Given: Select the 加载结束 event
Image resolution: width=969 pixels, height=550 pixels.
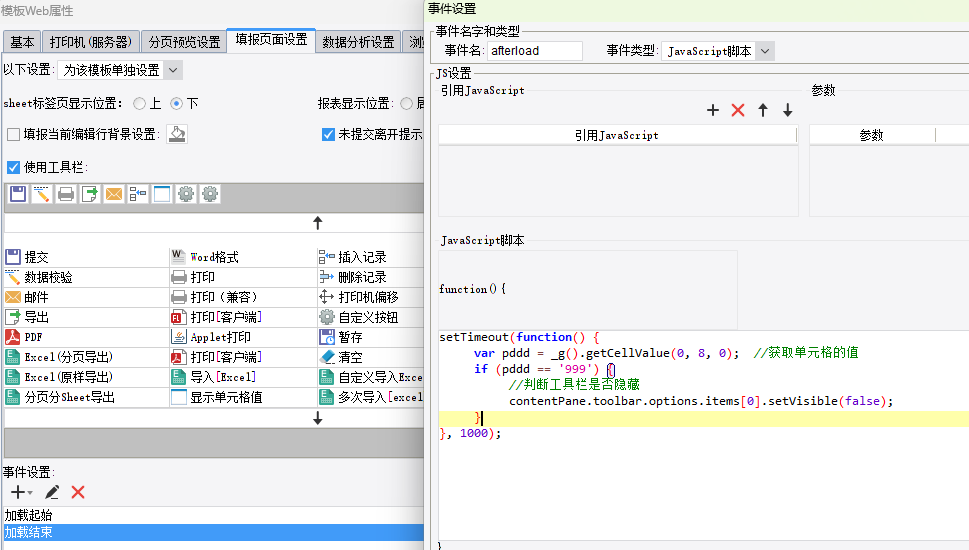Looking at the screenshot, I should [214, 532].
